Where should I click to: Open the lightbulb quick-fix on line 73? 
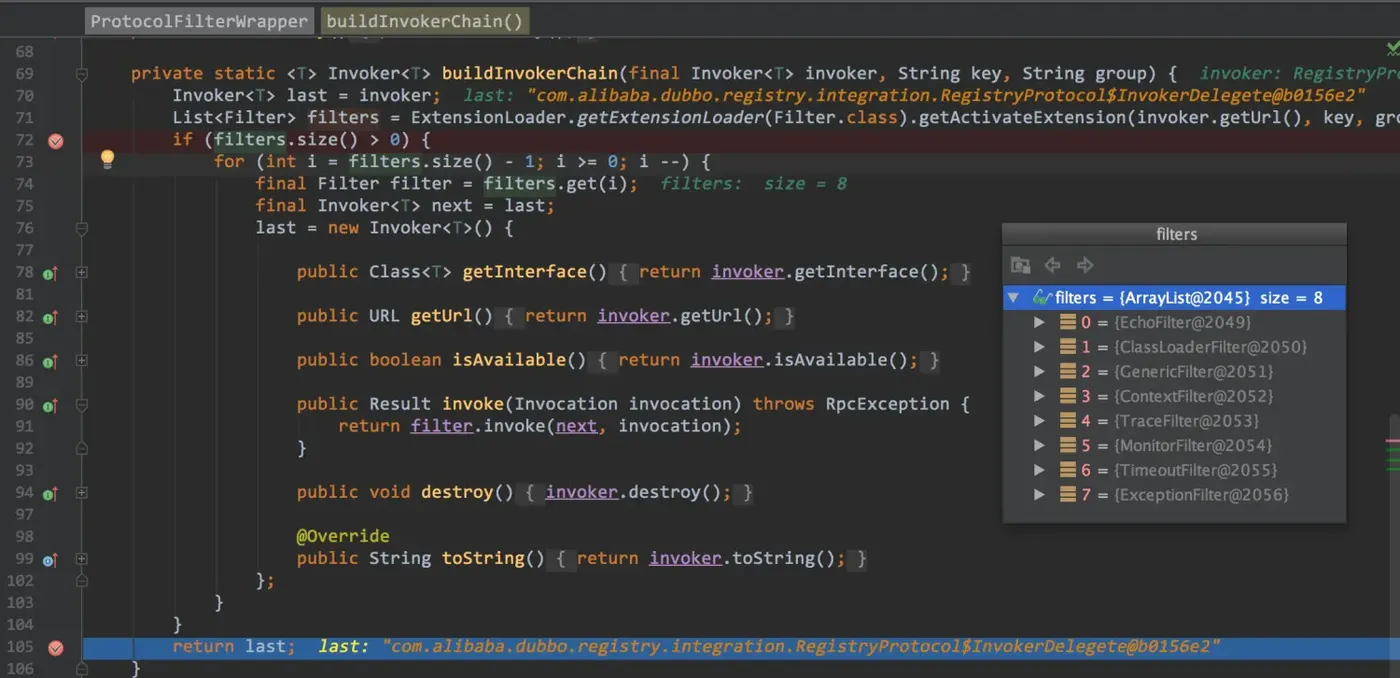[107, 160]
